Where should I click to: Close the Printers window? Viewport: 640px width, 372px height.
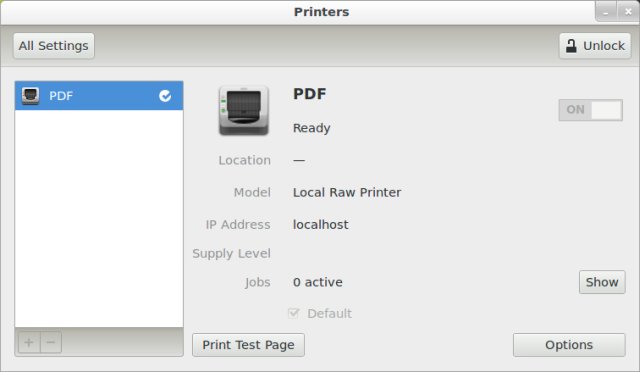628,11
